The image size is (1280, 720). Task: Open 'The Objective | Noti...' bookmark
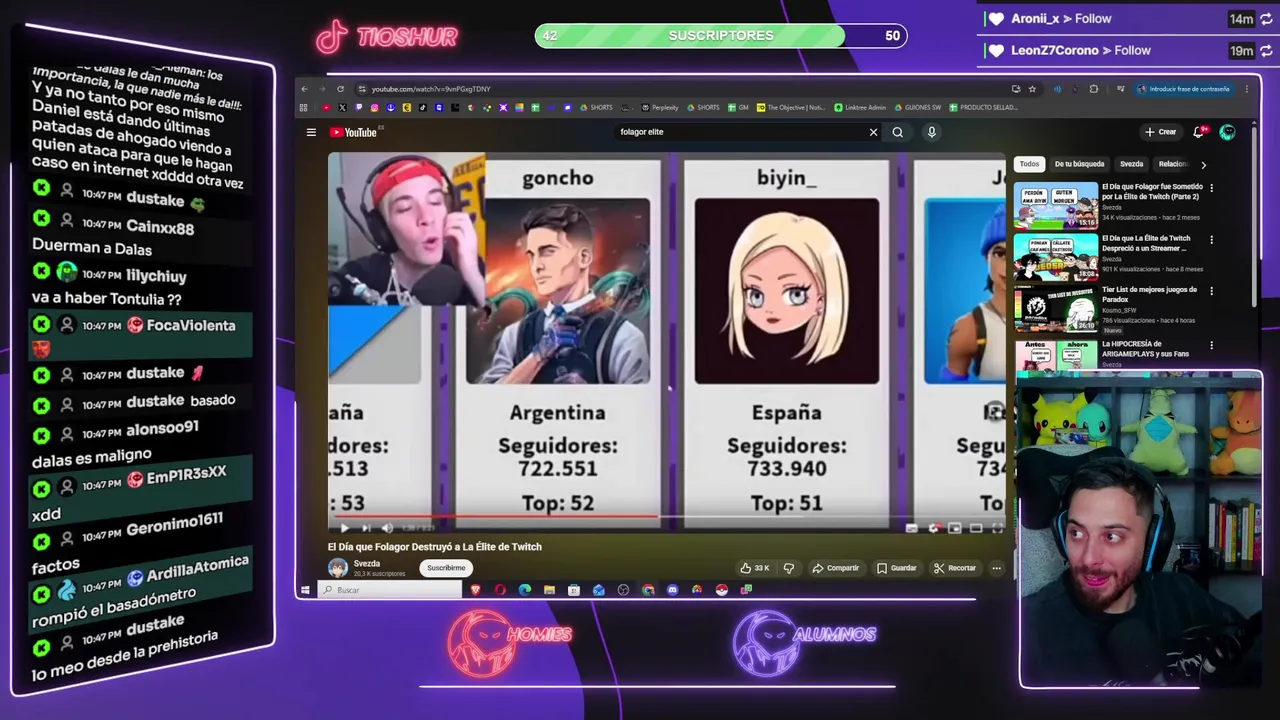(791, 107)
